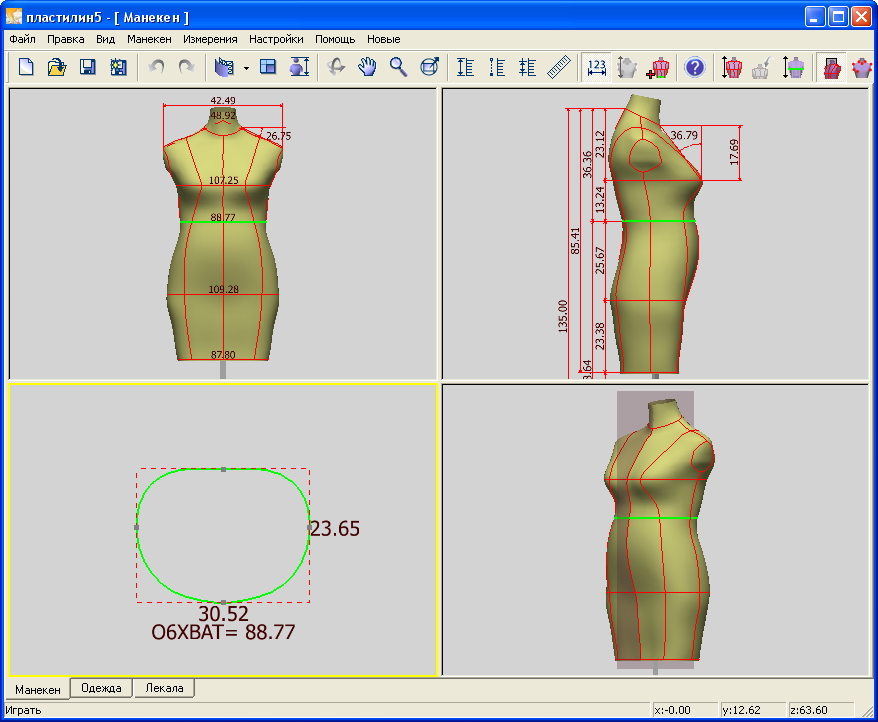Click the ruler measurement tool

click(559, 67)
